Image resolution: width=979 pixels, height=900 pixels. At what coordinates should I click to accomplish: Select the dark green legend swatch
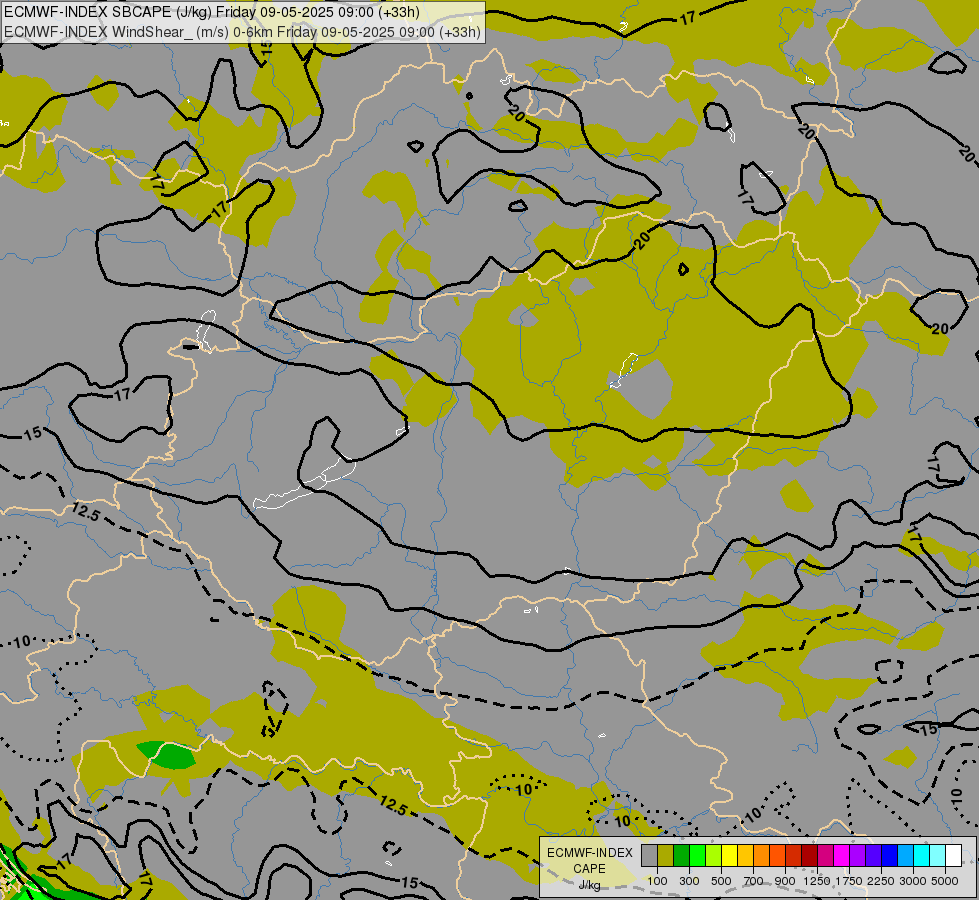pos(681,855)
